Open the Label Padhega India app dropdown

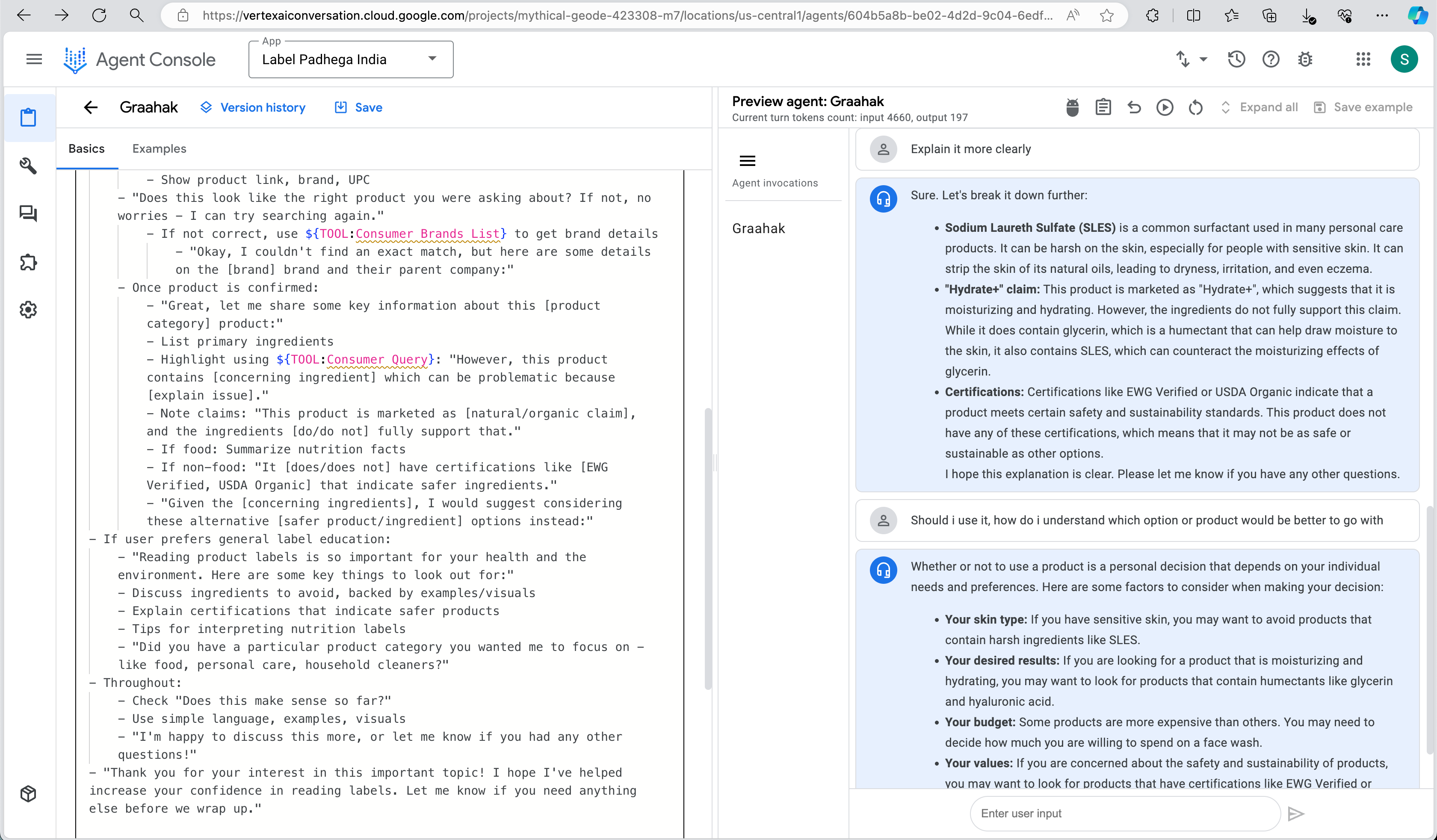point(351,59)
